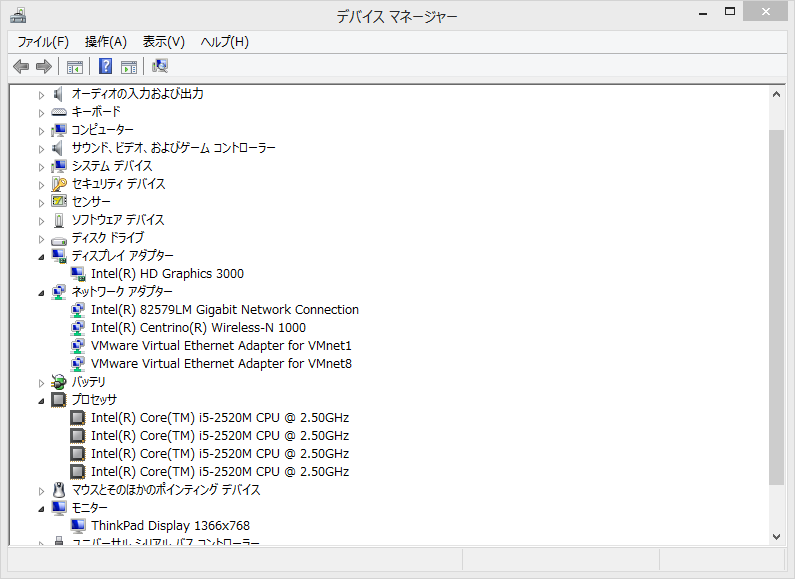Select ThinkPad Display 1366x768 label
795x579 pixels.
[x=170, y=526]
